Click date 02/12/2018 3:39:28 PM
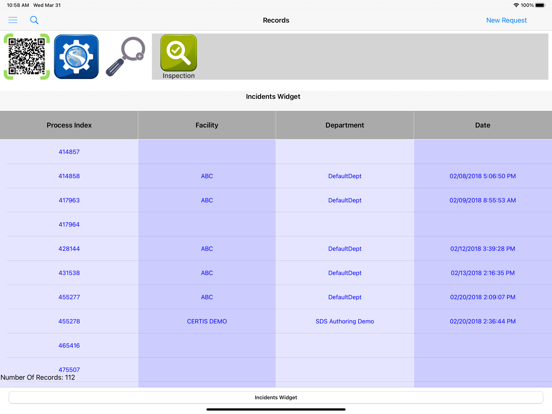Viewport: 552px width, 414px height. (483, 249)
